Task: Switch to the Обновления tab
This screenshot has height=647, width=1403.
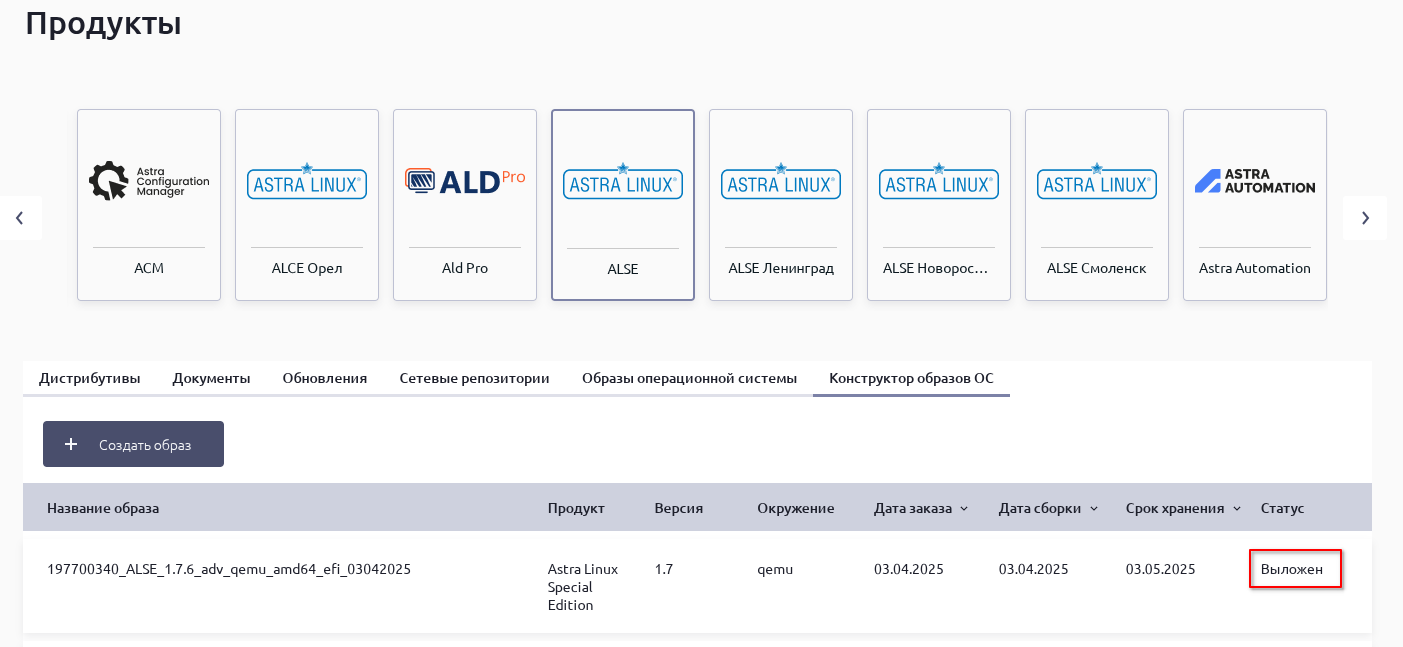Action: point(324,378)
